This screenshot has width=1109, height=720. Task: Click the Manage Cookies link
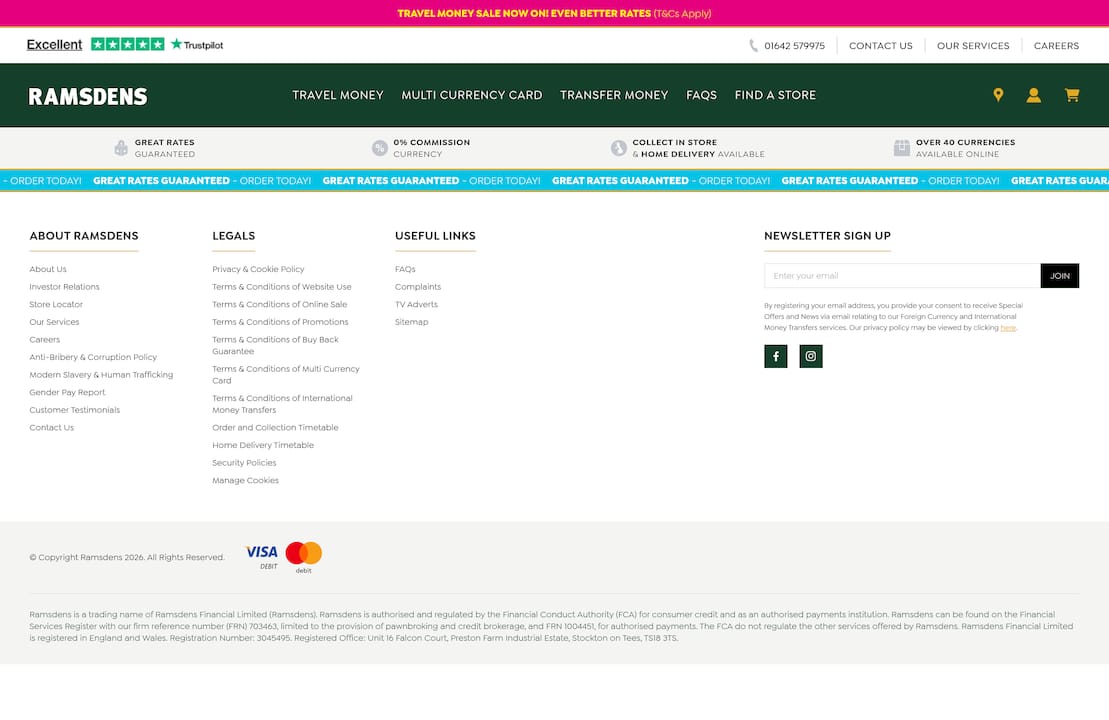point(245,480)
